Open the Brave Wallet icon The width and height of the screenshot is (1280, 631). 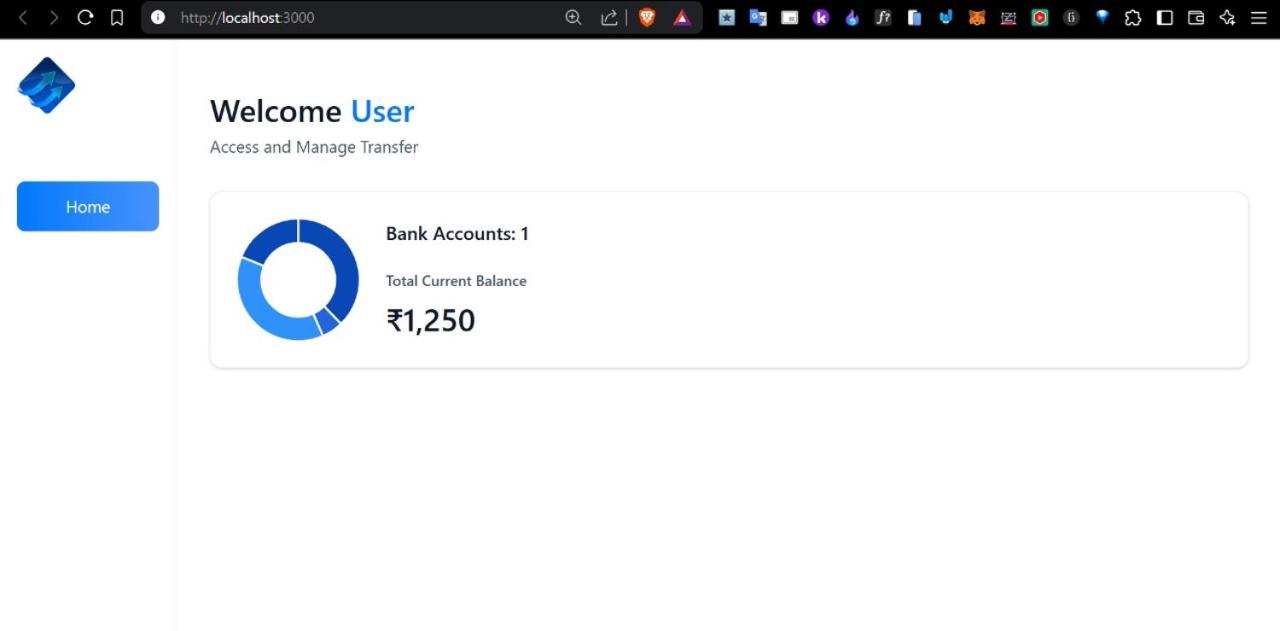tap(1196, 17)
